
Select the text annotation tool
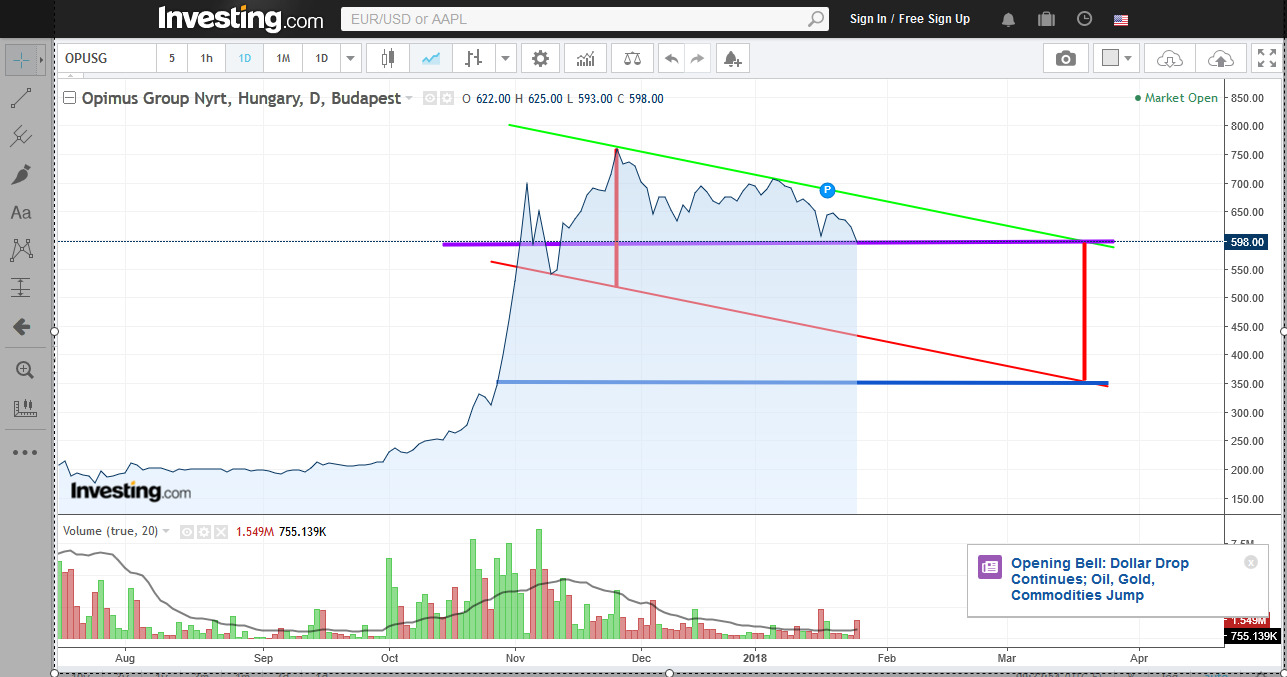[x=21, y=212]
